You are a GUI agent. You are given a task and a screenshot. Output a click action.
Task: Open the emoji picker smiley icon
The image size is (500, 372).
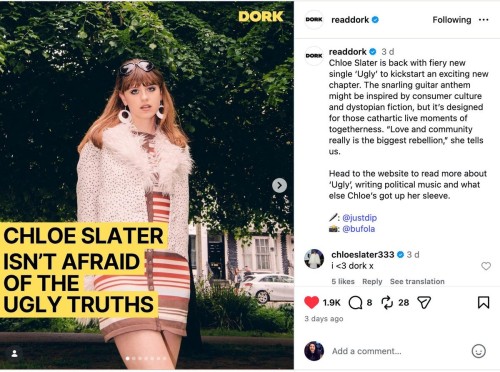click(478, 351)
